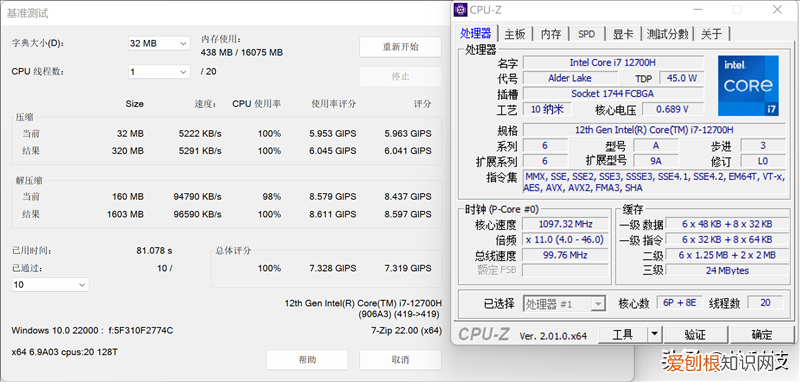Image resolution: width=800 pixels, height=382 pixels.
Task: Click the 取消 button in benchmark window
Action: pos(401,360)
